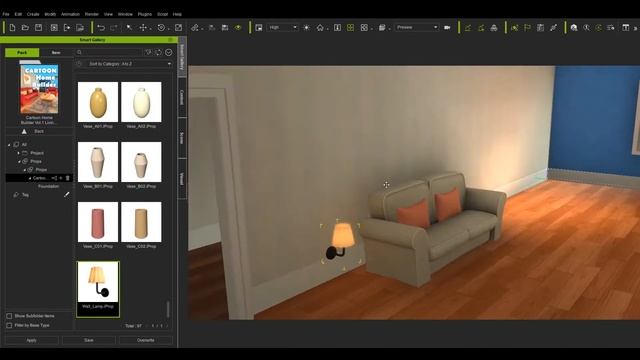Switch to the Pack tab

click(x=22, y=52)
